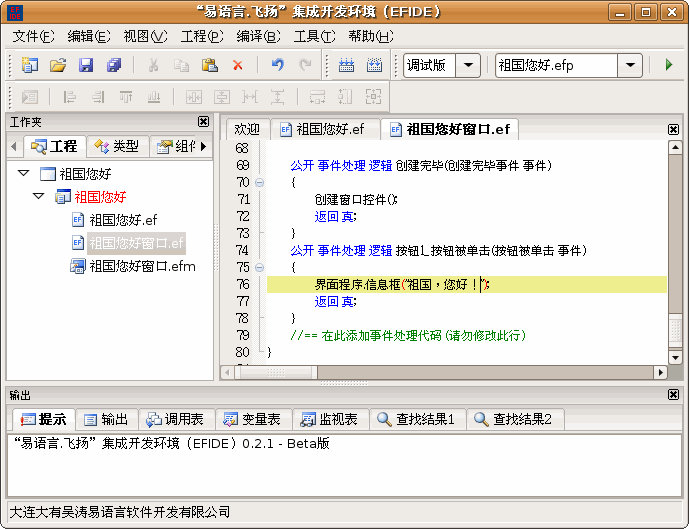Viewport: 689px width, 529px height.
Task: Click the New file toolbar icon
Action: coord(29,65)
